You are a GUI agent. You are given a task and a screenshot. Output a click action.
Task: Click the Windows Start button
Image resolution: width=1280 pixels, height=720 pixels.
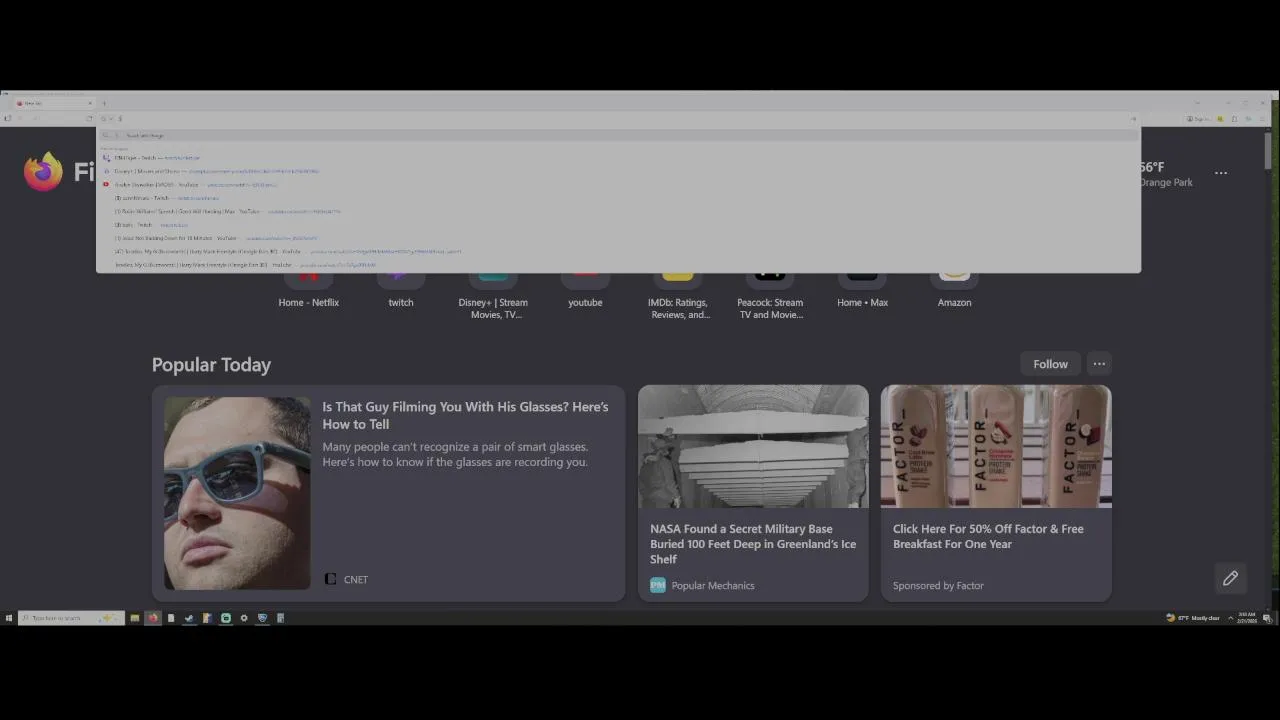tap(9, 618)
